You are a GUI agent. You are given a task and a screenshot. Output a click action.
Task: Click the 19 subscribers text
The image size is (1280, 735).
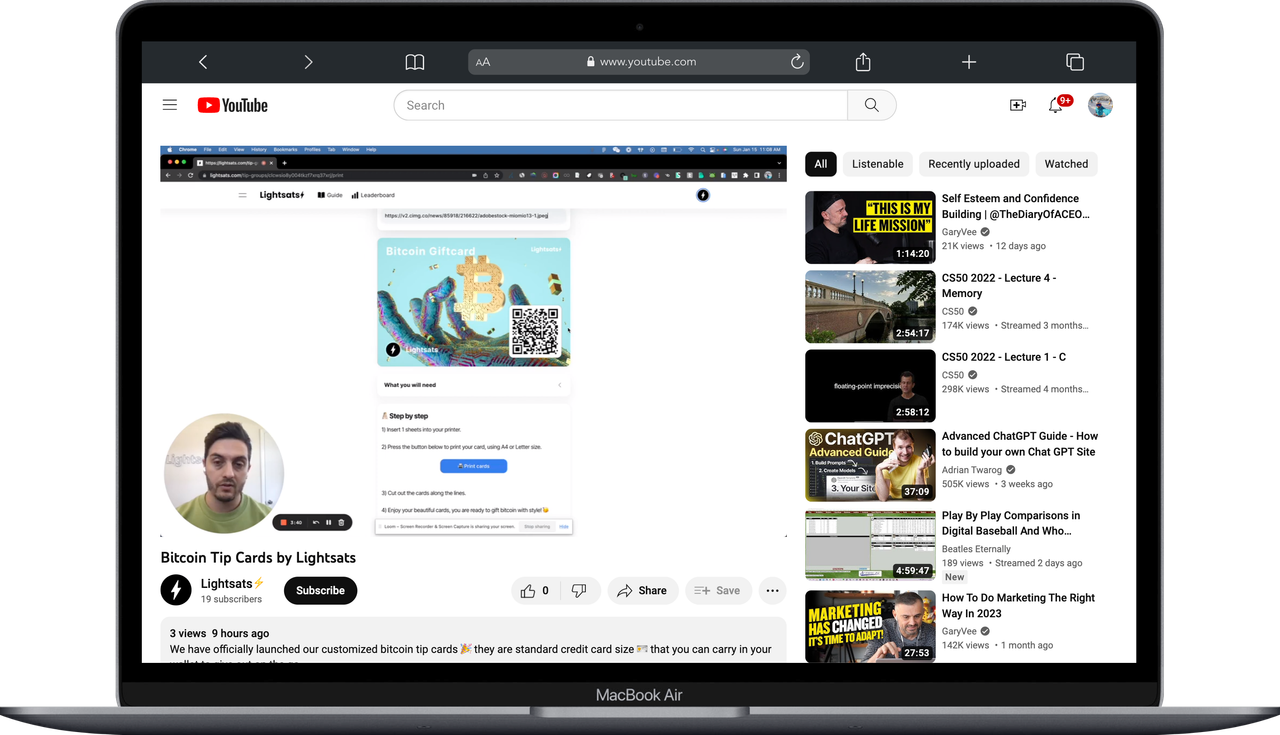coord(231,600)
